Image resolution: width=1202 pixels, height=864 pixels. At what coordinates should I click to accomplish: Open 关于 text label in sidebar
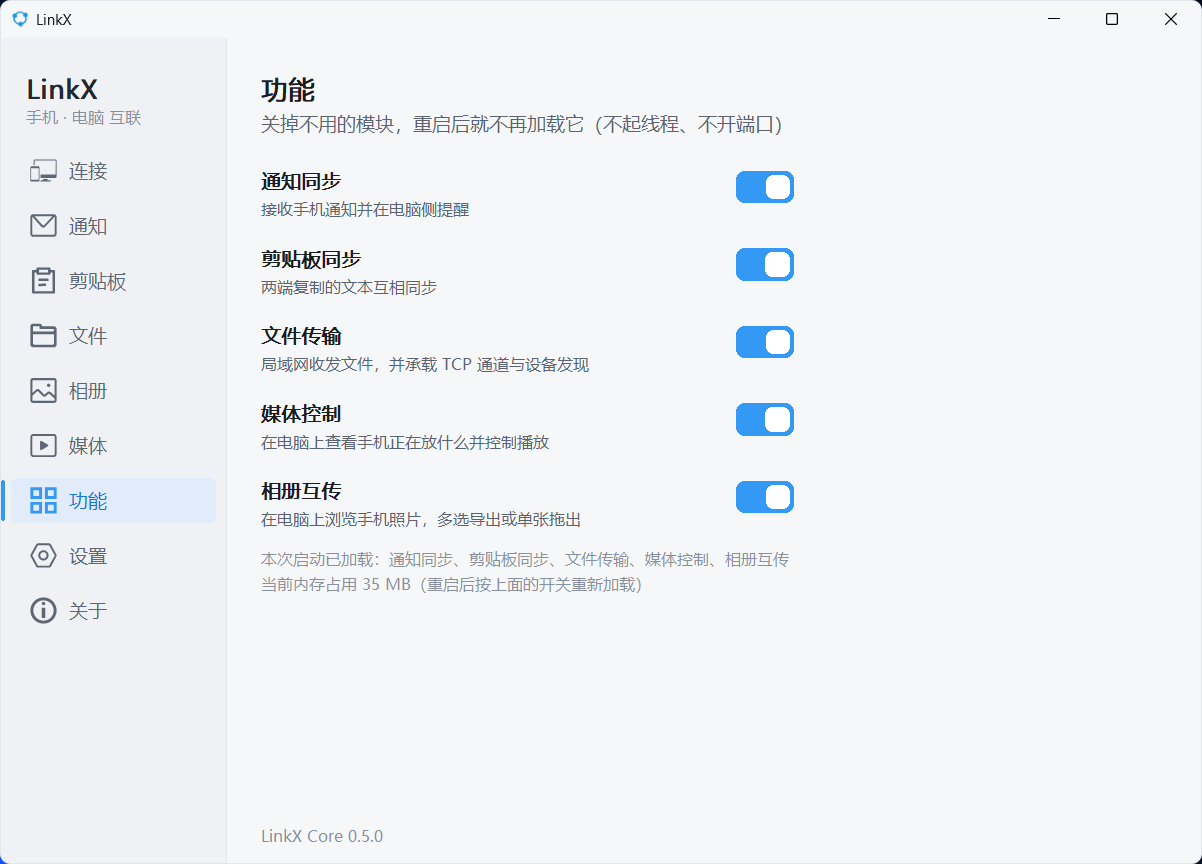point(88,611)
